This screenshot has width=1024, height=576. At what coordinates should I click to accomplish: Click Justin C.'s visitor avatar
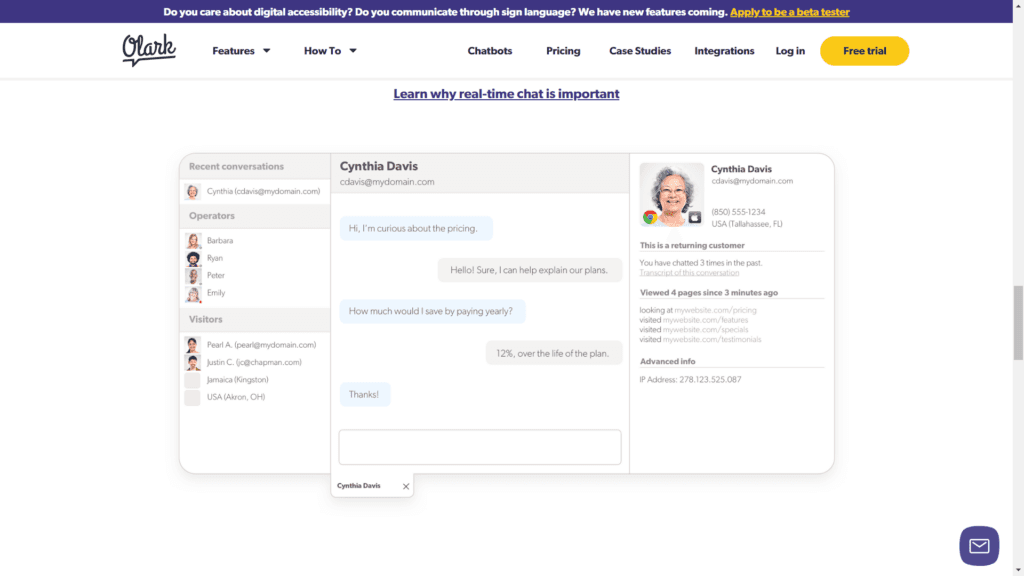click(192, 361)
